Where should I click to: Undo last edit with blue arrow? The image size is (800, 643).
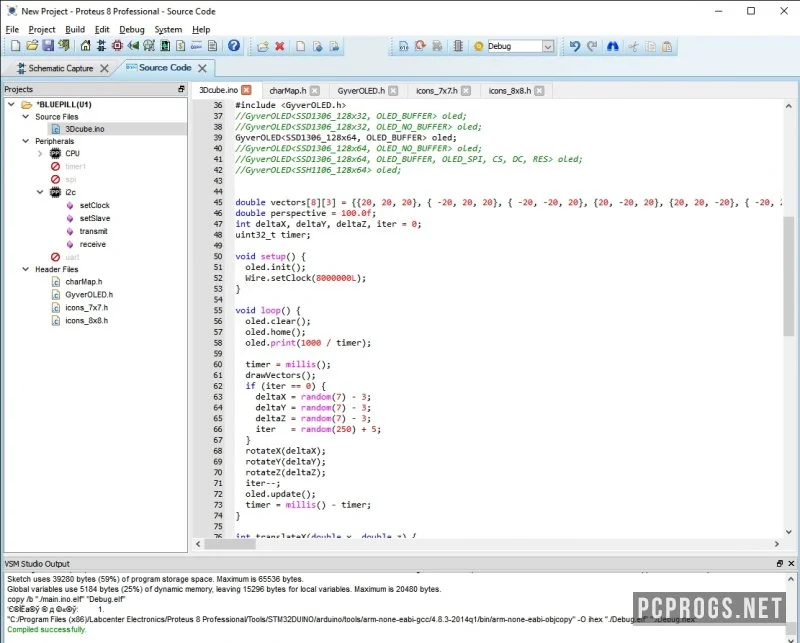click(x=575, y=46)
